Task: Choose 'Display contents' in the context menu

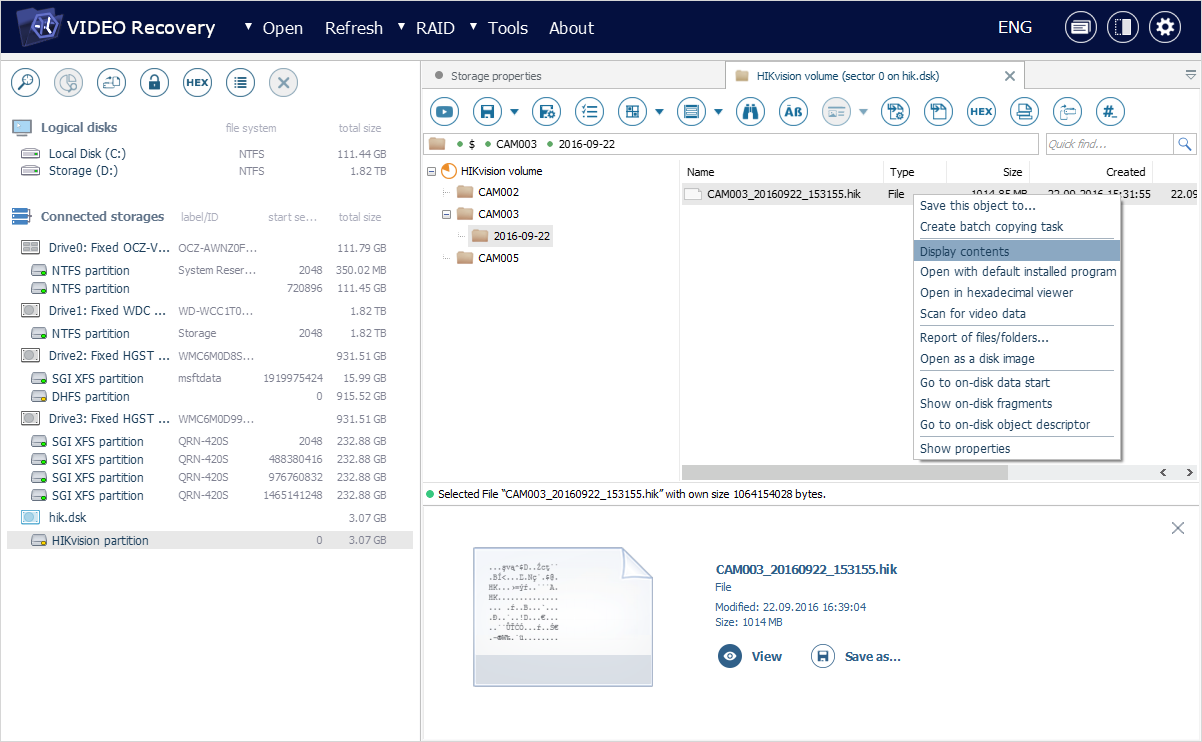Action: click(1017, 251)
